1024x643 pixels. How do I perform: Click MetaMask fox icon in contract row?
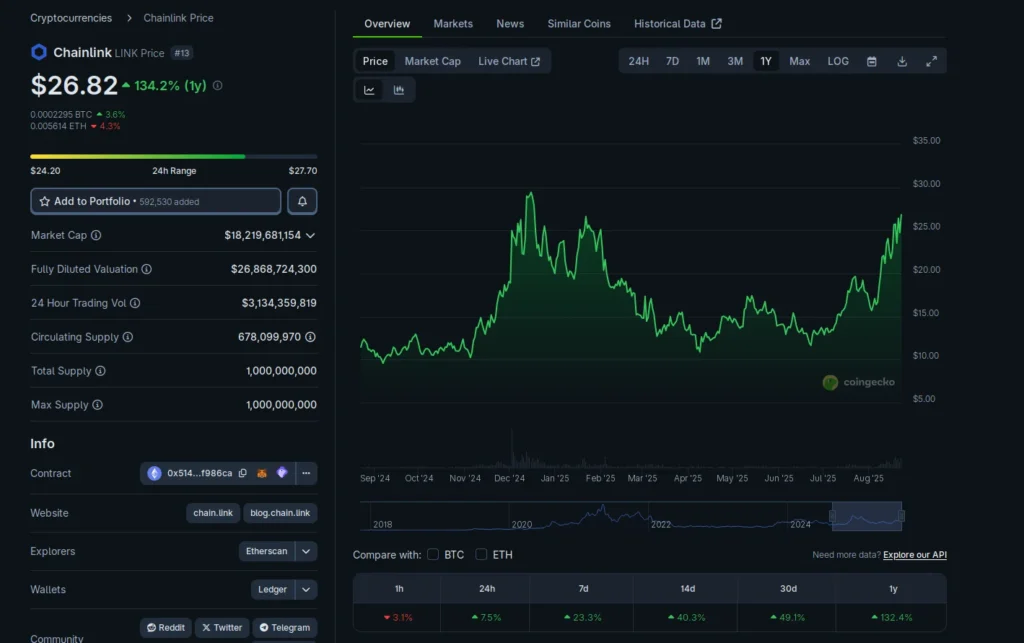click(262, 473)
